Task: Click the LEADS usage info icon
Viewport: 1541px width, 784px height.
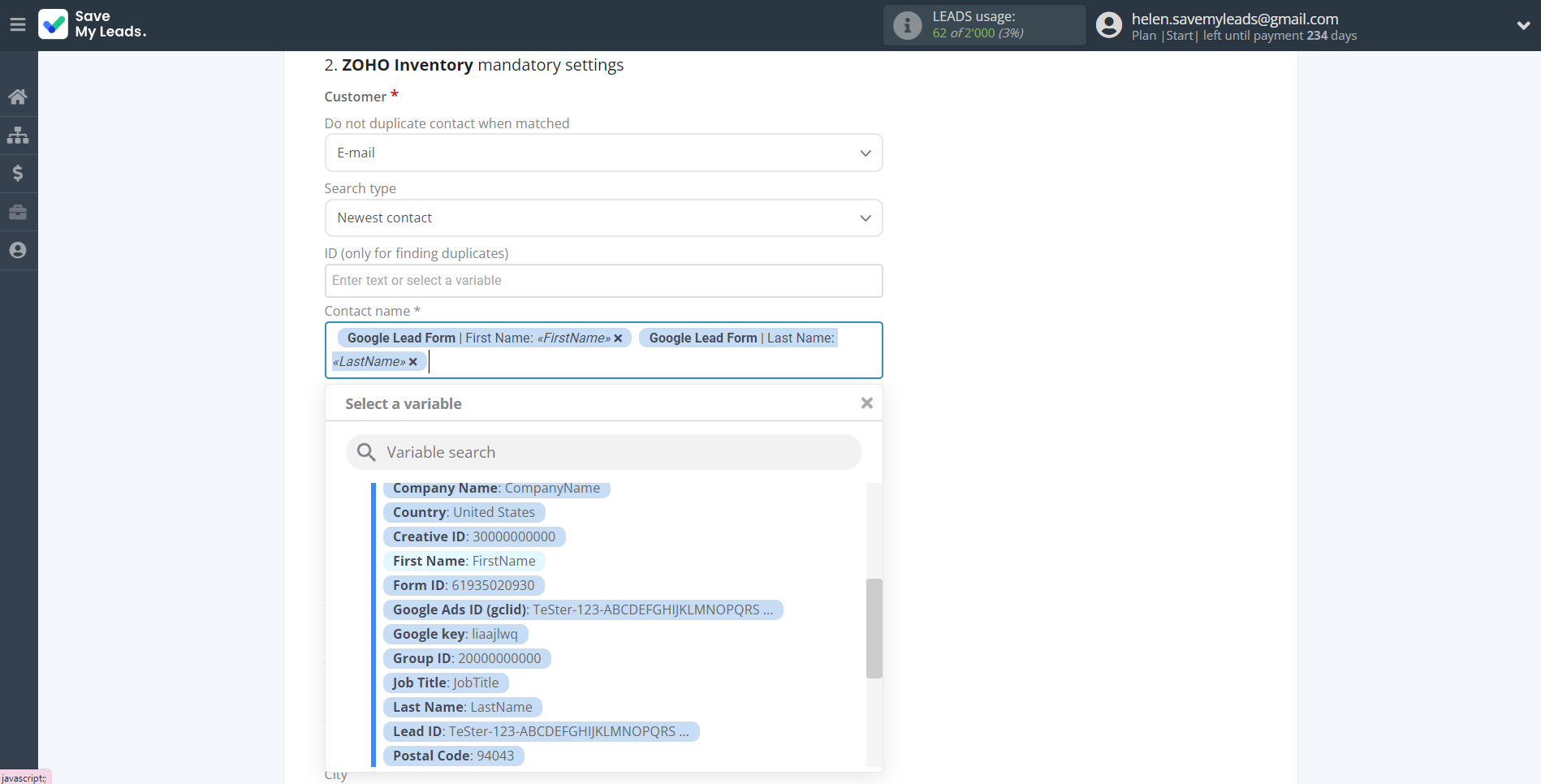Action: coord(907,25)
